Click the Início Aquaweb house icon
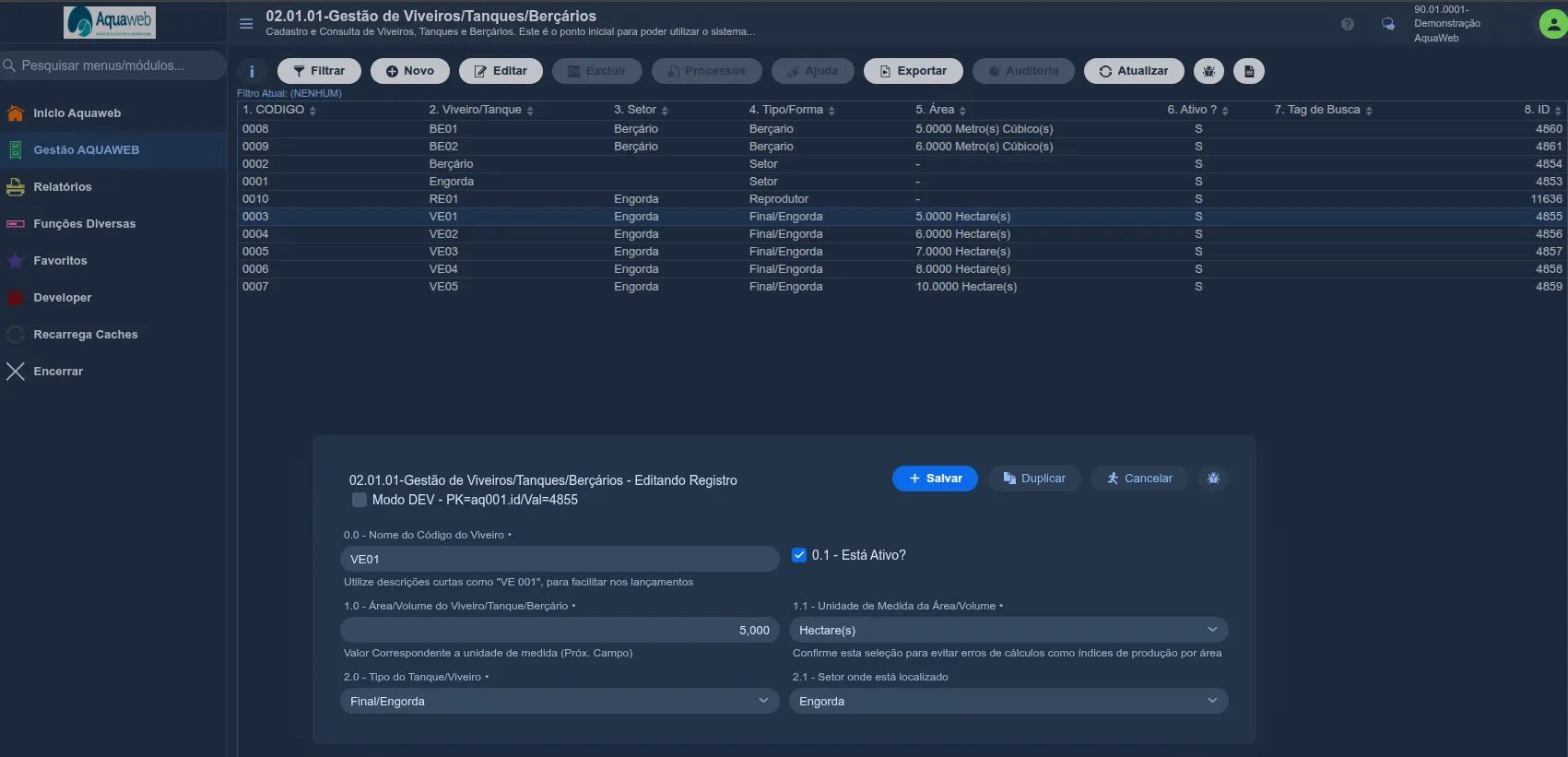Viewport: 1568px width, 757px height. [x=16, y=113]
